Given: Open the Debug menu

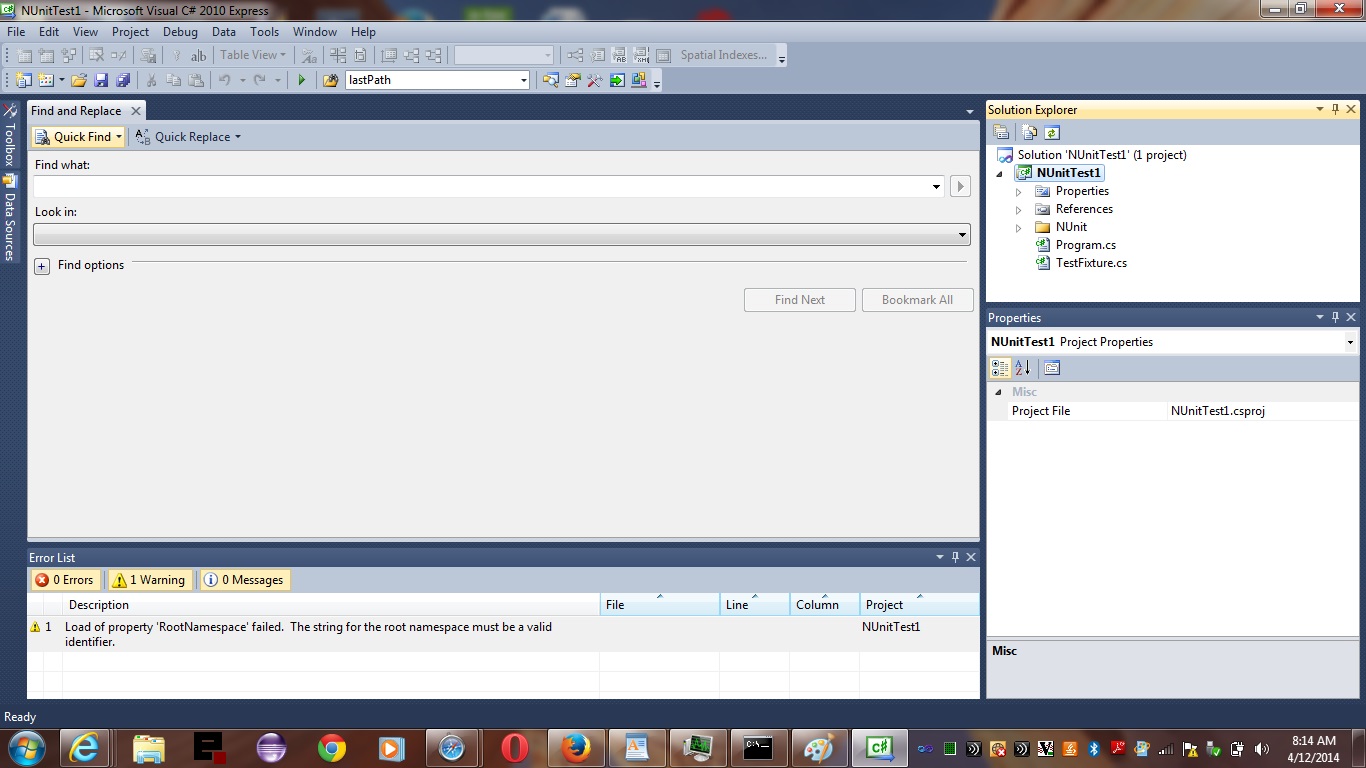Looking at the screenshot, I should click(x=180, y=32).
